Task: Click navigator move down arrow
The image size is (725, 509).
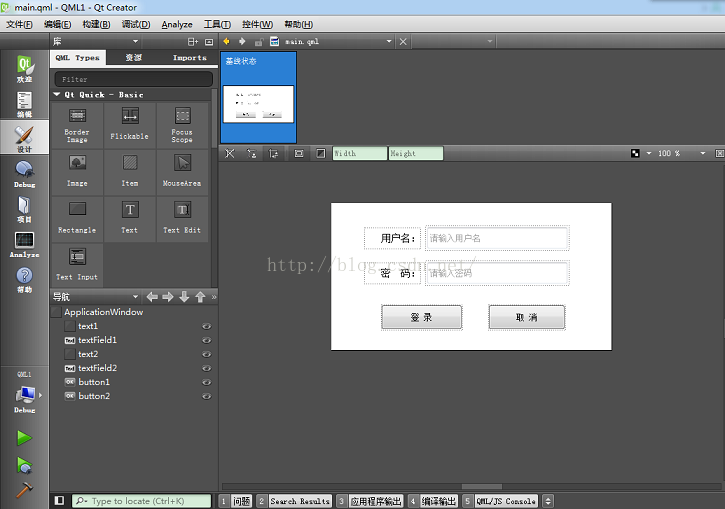Action: [184, 297]
